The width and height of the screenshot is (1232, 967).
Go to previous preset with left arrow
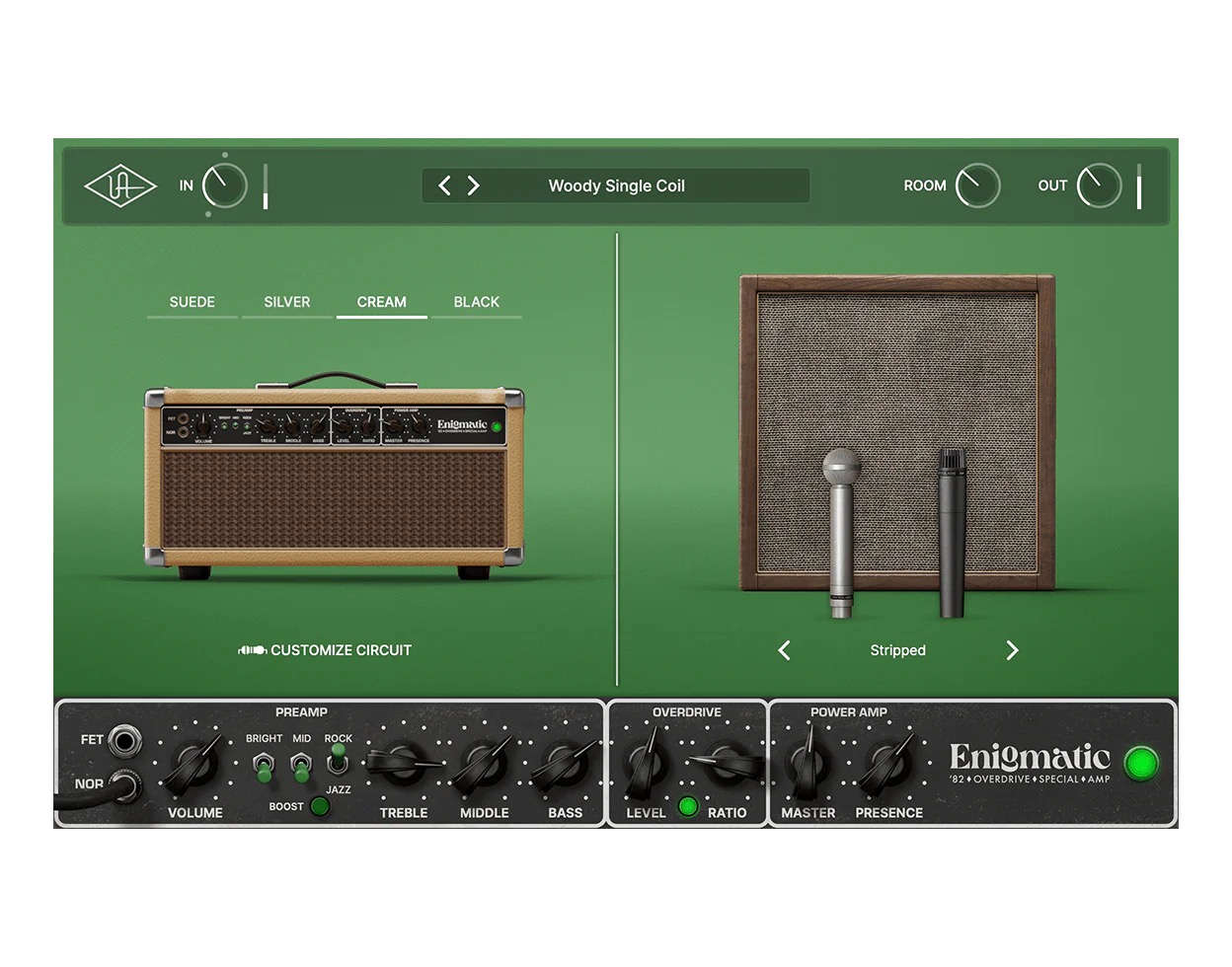(x=444, y=186)
